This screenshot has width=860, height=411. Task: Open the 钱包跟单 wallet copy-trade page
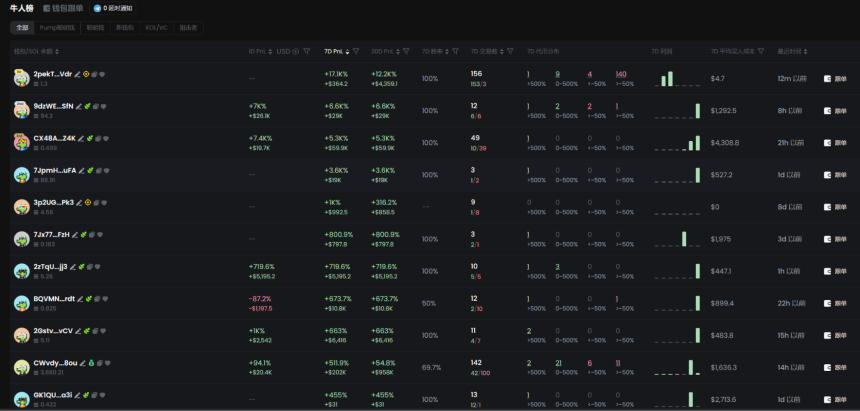click(x=64, y=8)
